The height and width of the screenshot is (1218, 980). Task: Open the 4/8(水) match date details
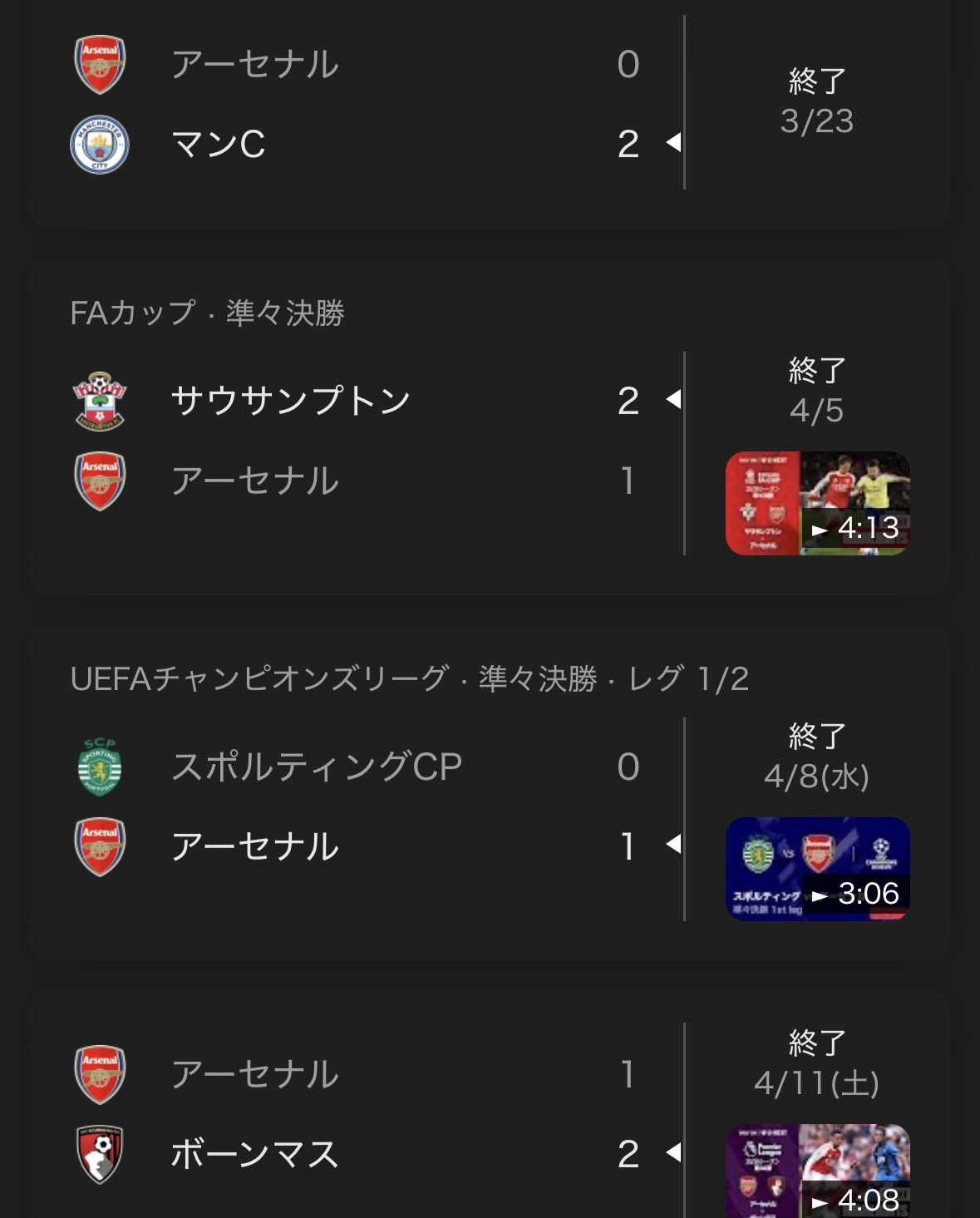[x=816, y=757]
